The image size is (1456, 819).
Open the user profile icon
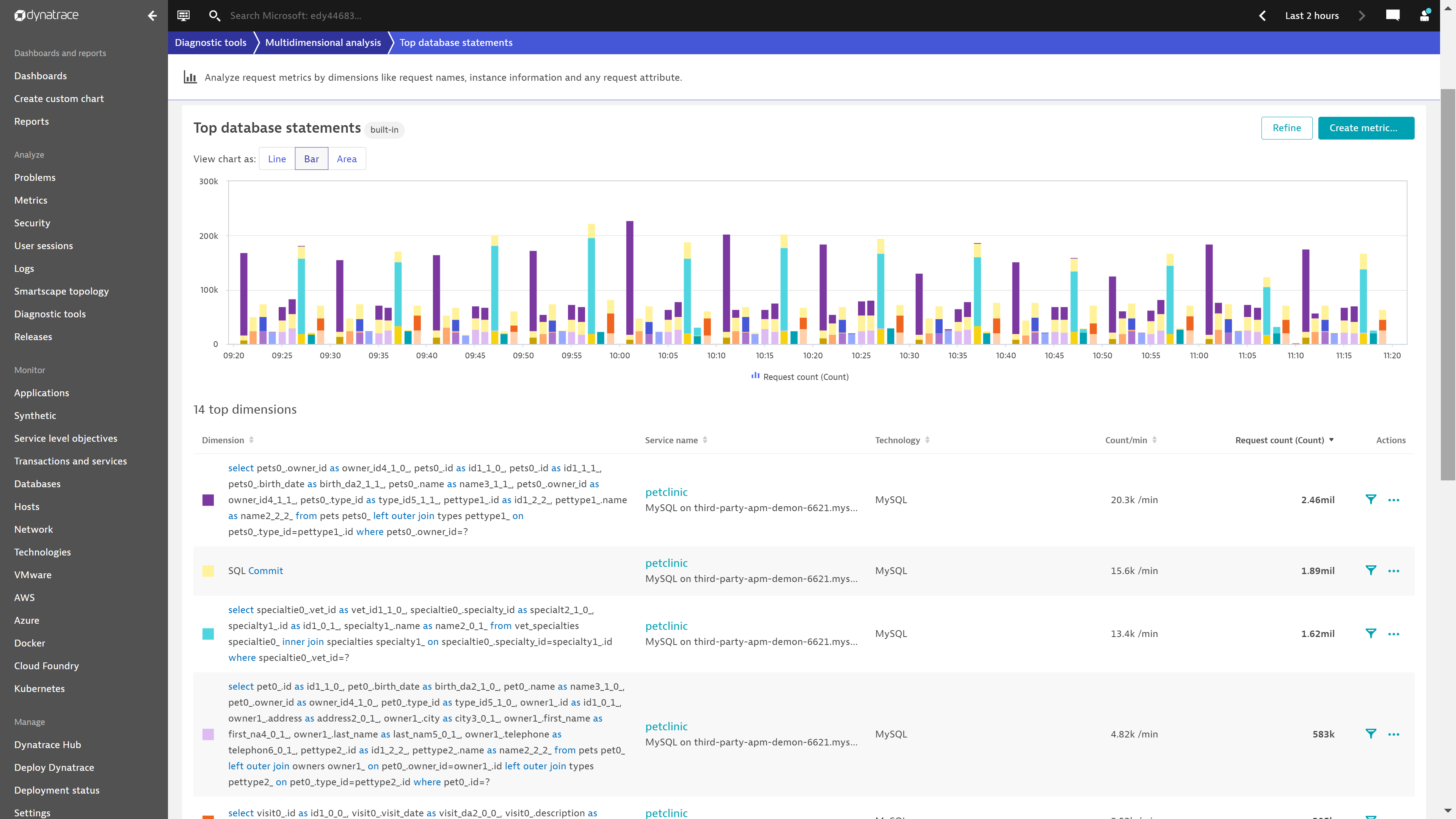(1425, 16)
